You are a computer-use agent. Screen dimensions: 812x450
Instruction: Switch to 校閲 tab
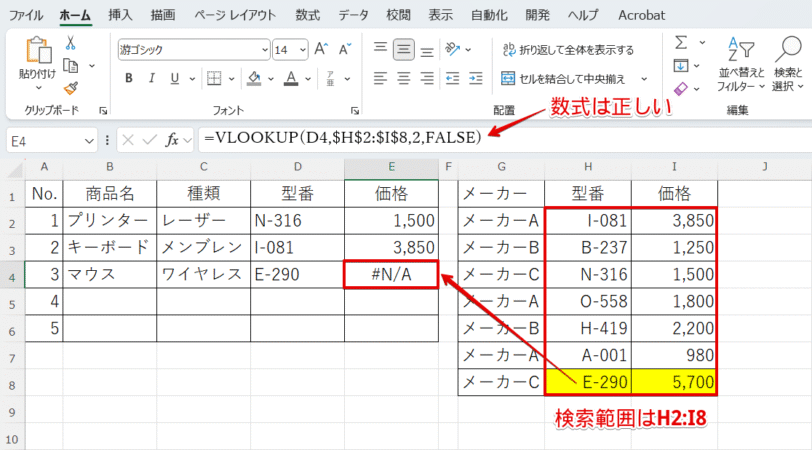pyautogui.click(x=398, y=15)
